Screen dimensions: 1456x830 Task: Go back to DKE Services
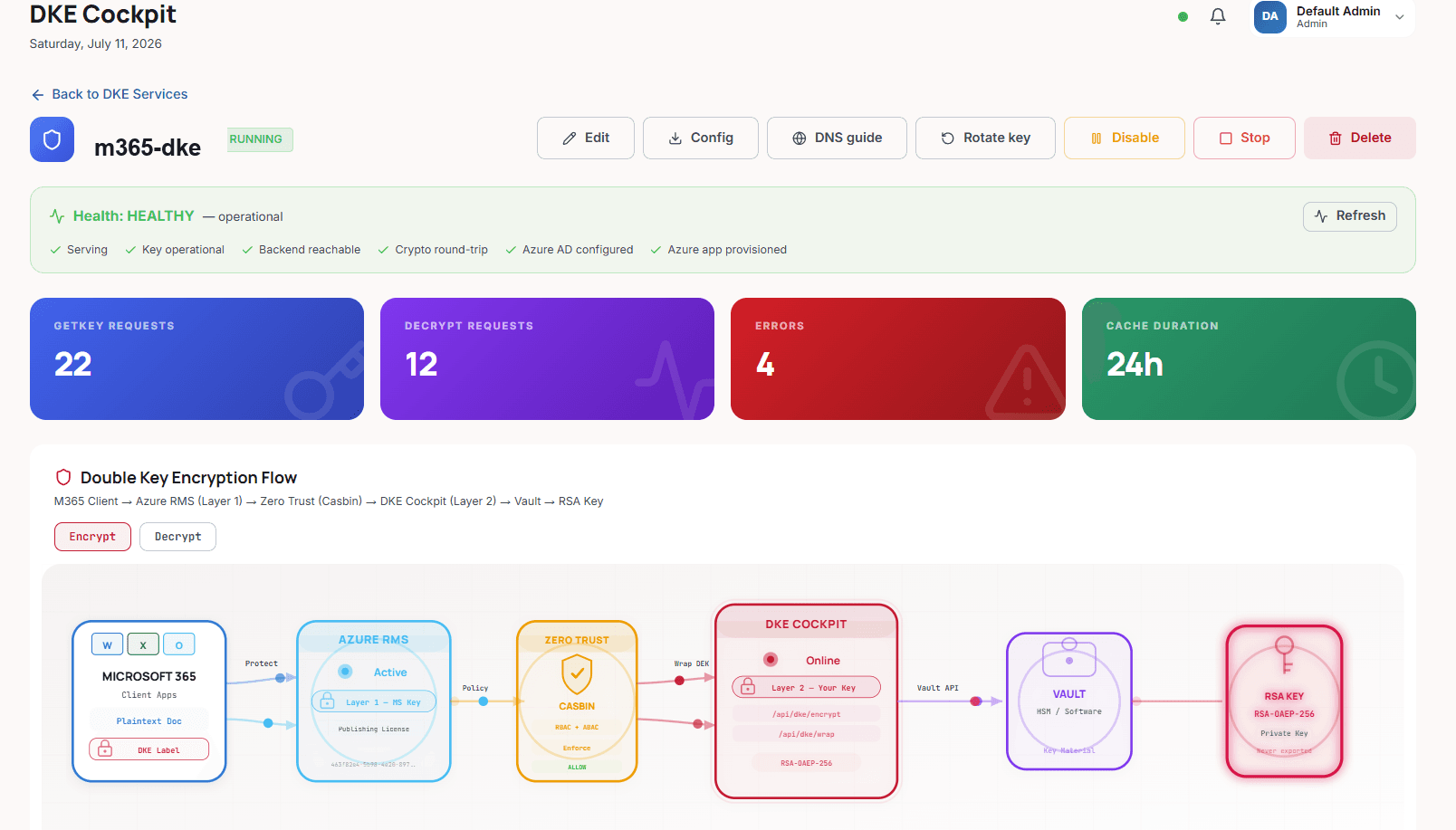(110, 94)
